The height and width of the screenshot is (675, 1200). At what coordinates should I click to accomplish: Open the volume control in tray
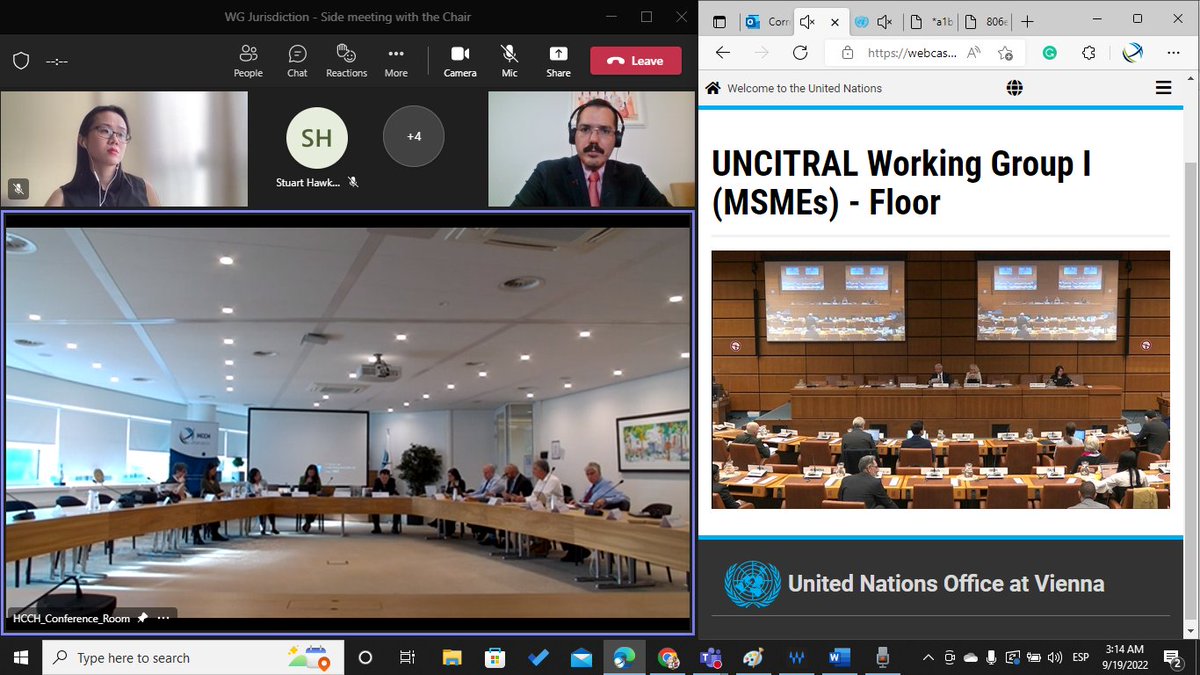(1055, 657)
